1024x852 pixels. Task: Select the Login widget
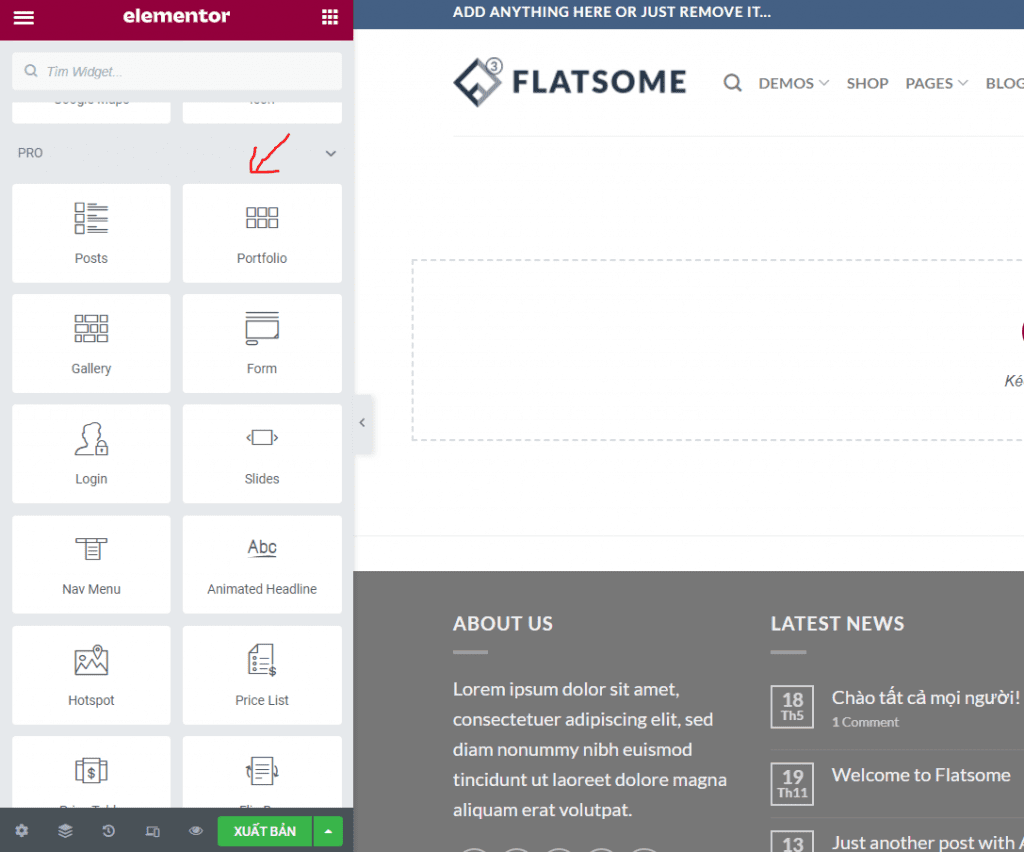91,454
